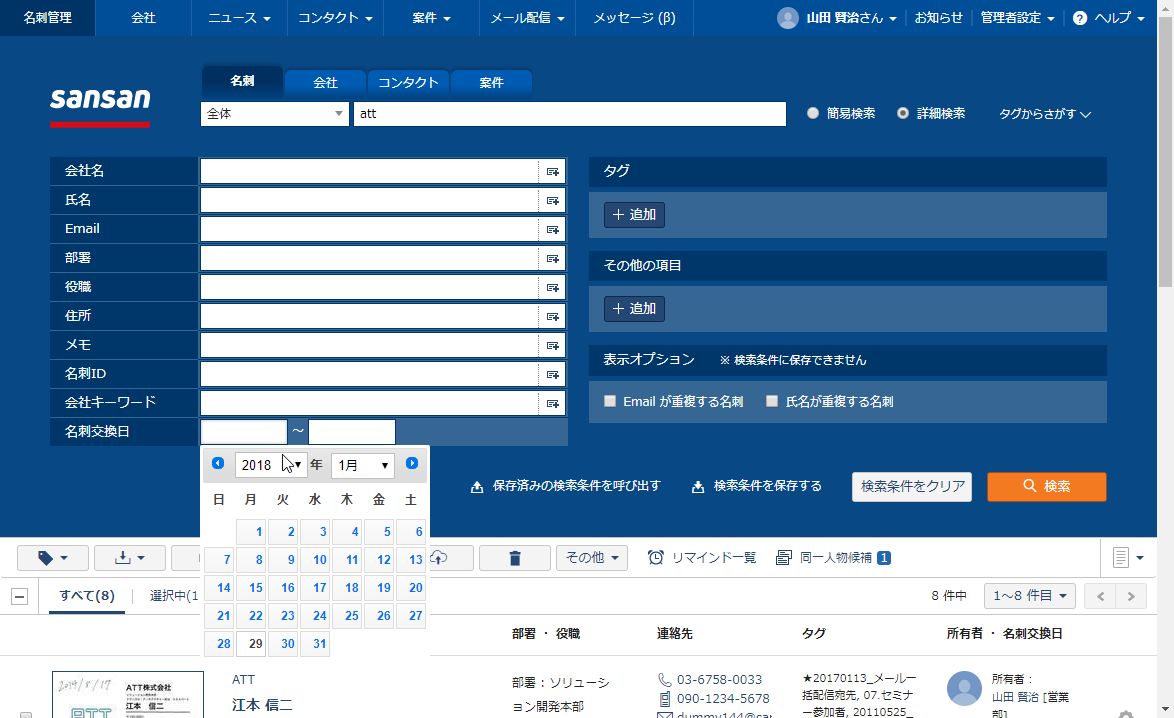Switch to the 案件 search tab

click(491, 82)
